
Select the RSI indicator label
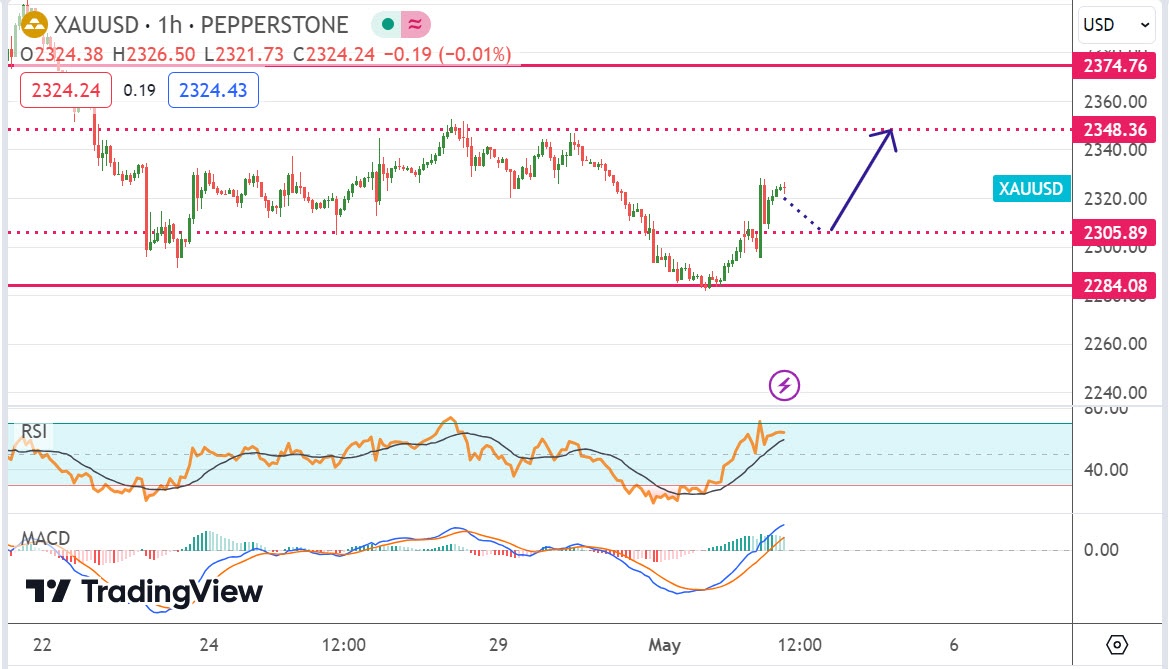(x=35, y=432)
